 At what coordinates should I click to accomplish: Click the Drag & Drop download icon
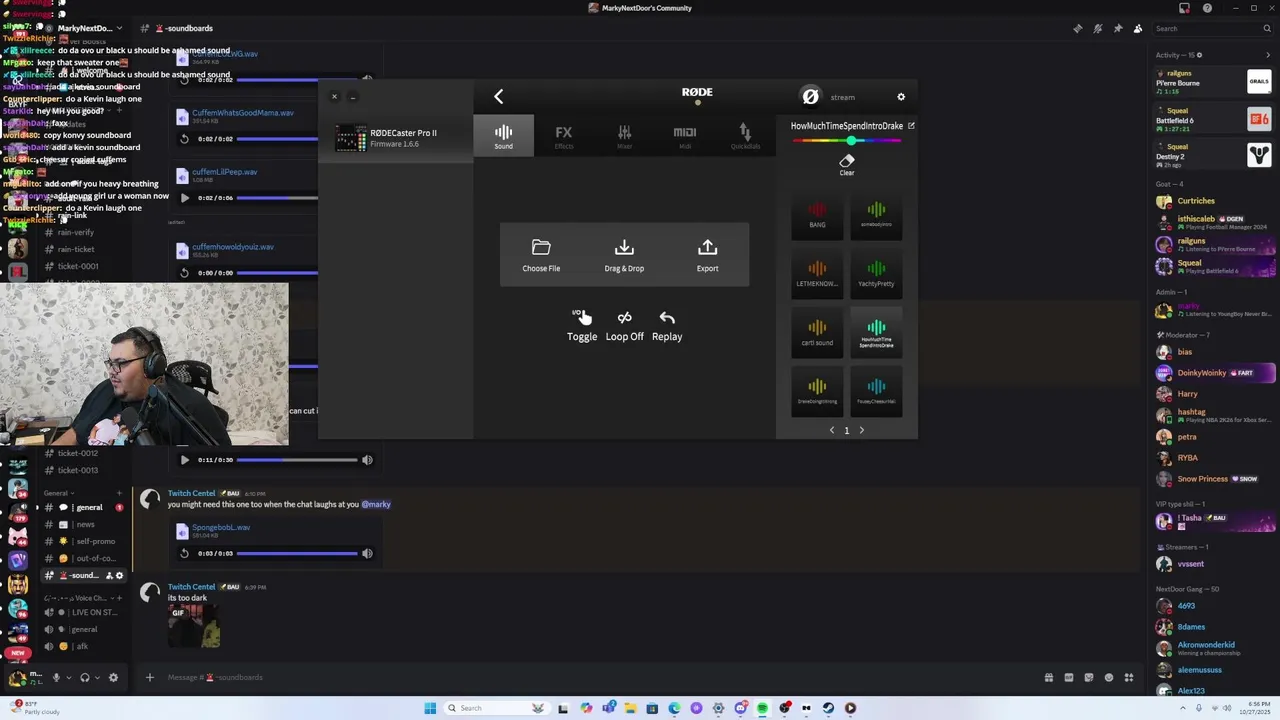pos(624,247)
